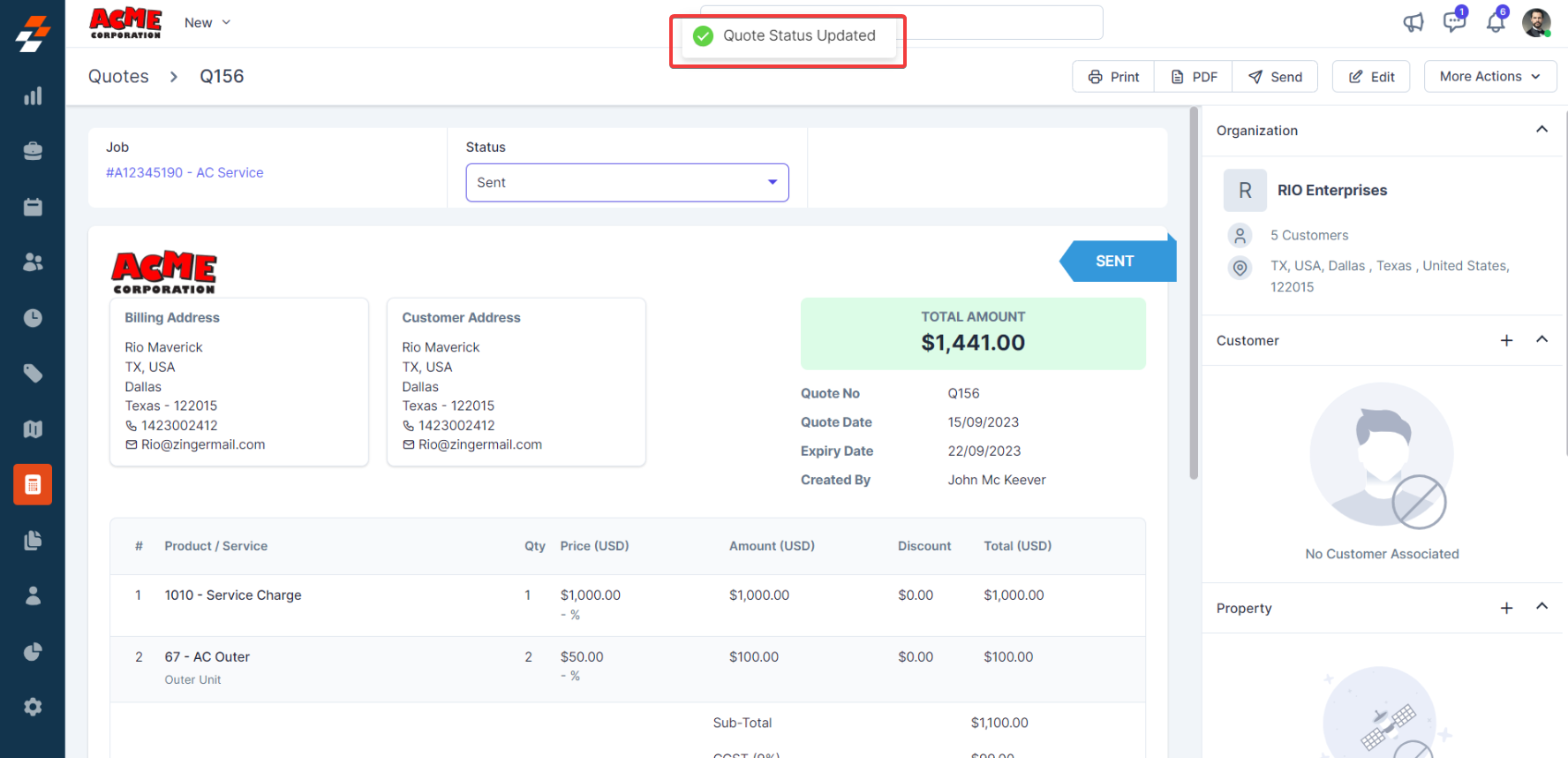Open the briefcase icon in the sidebar
1568x758 pixels.
point(33,151)
